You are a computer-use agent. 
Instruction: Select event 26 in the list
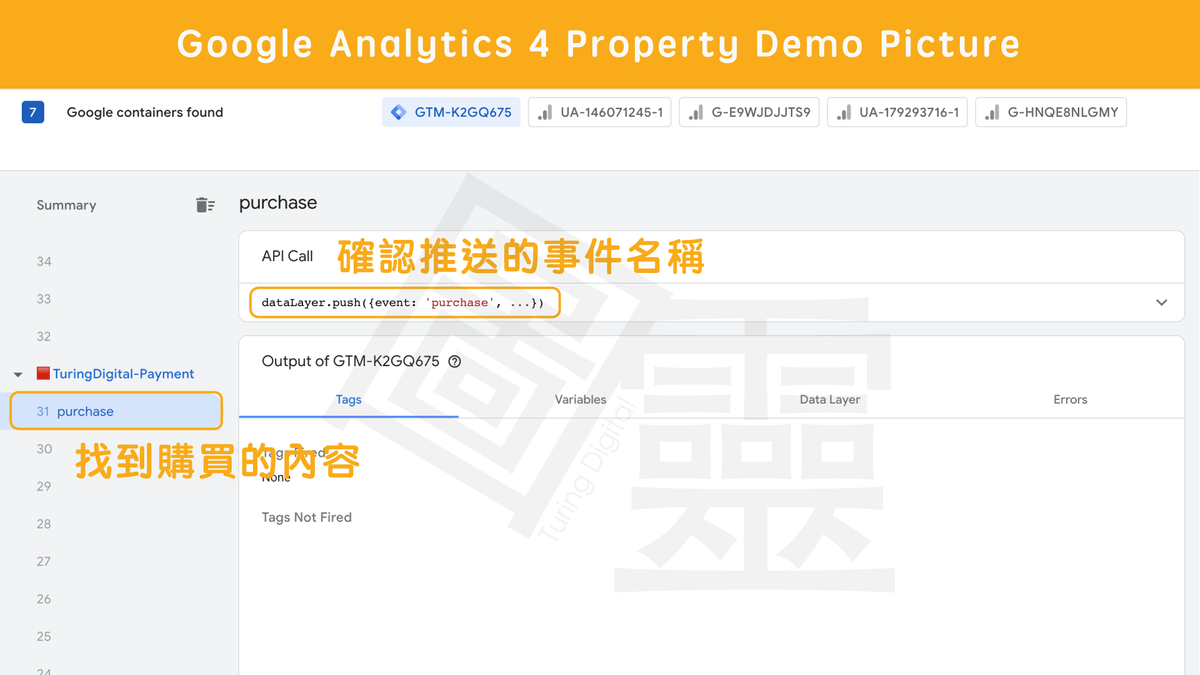(44, 599)
